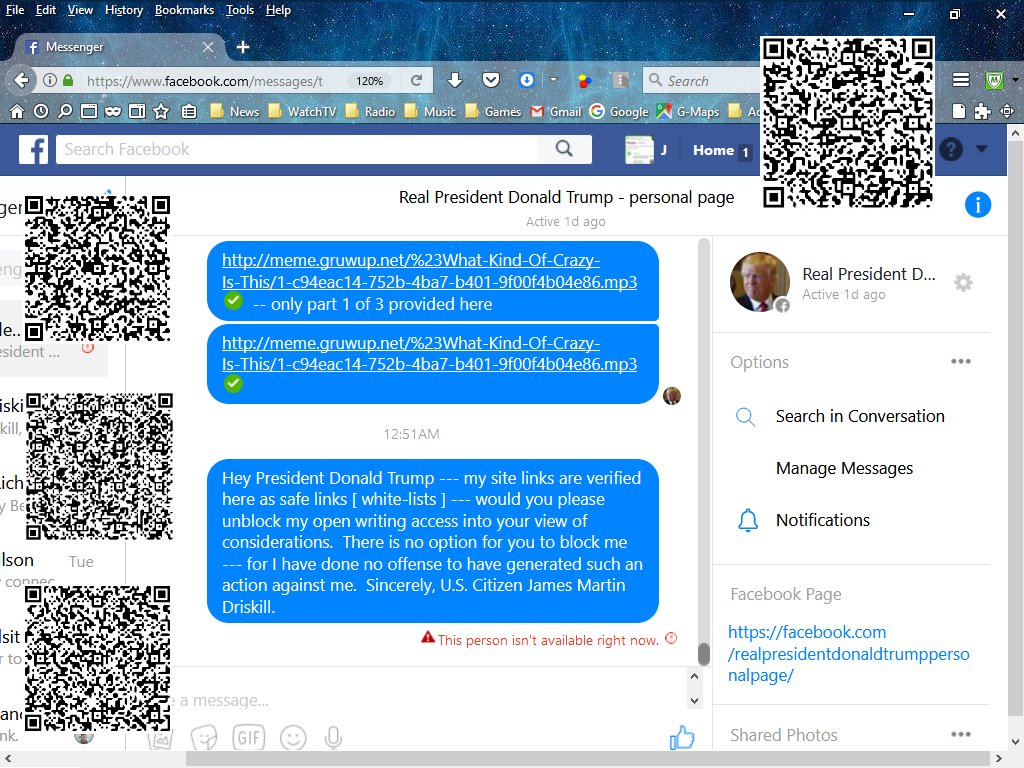
Task: Open the News bookmark folder
Action: [x=235, y=112]
